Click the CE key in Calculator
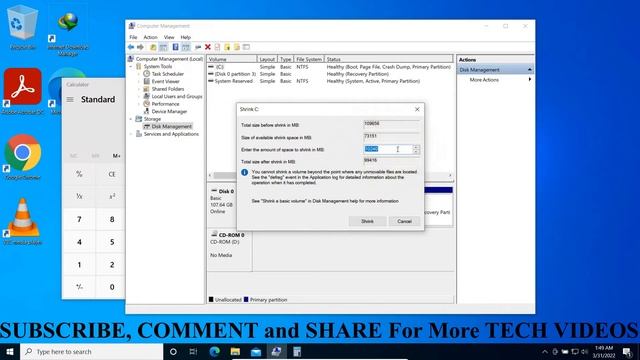Viewport: 640px width, 360px height. tap(112, 174)
